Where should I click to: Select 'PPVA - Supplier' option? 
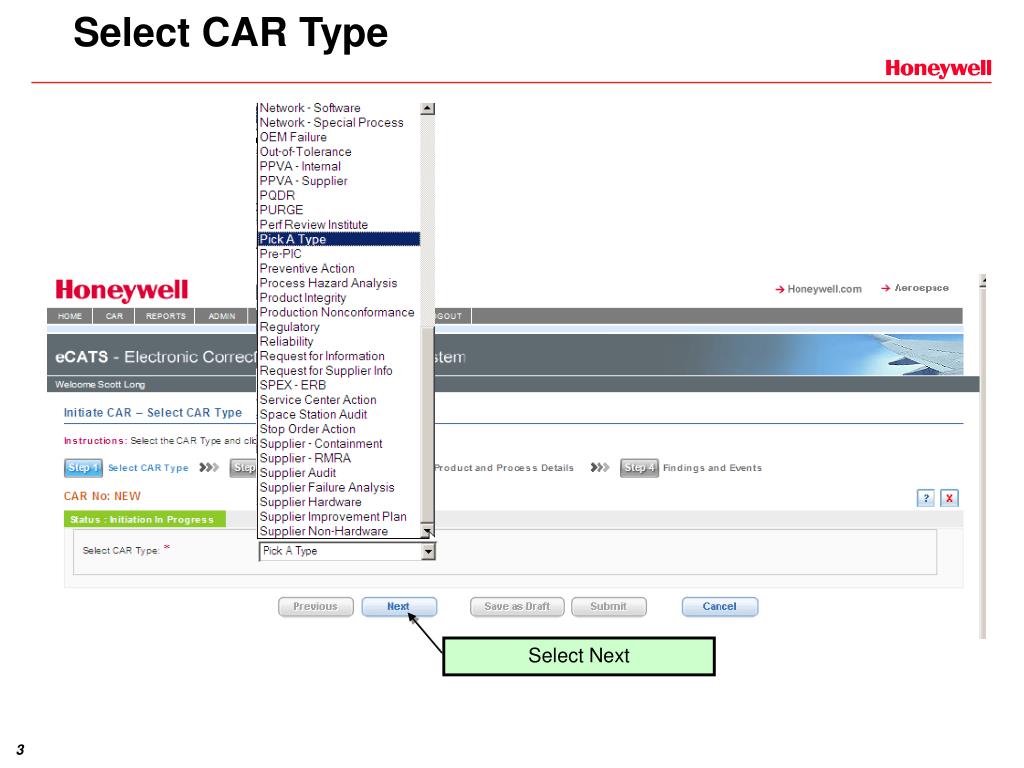click(339, 181)
